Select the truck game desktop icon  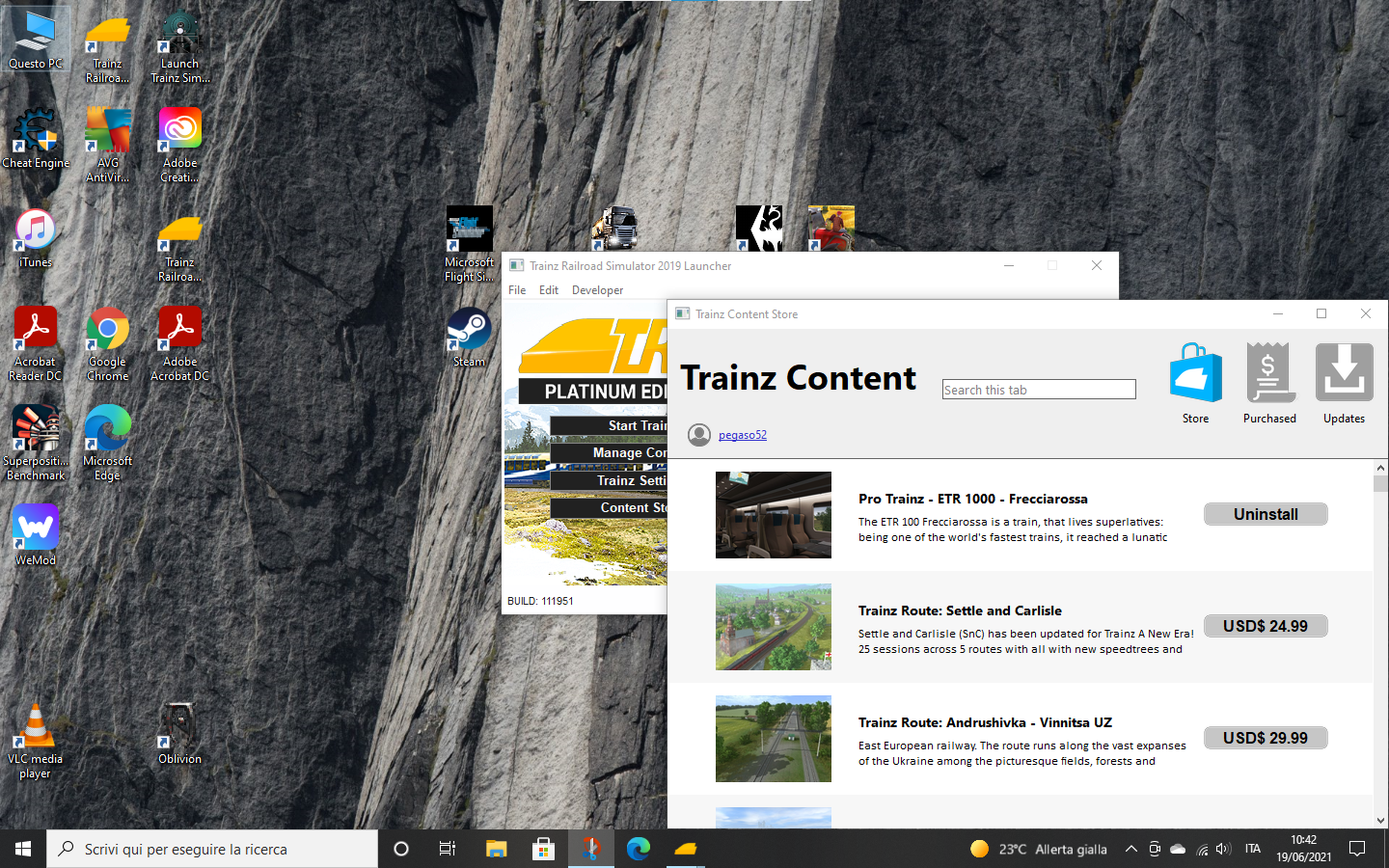614,229
